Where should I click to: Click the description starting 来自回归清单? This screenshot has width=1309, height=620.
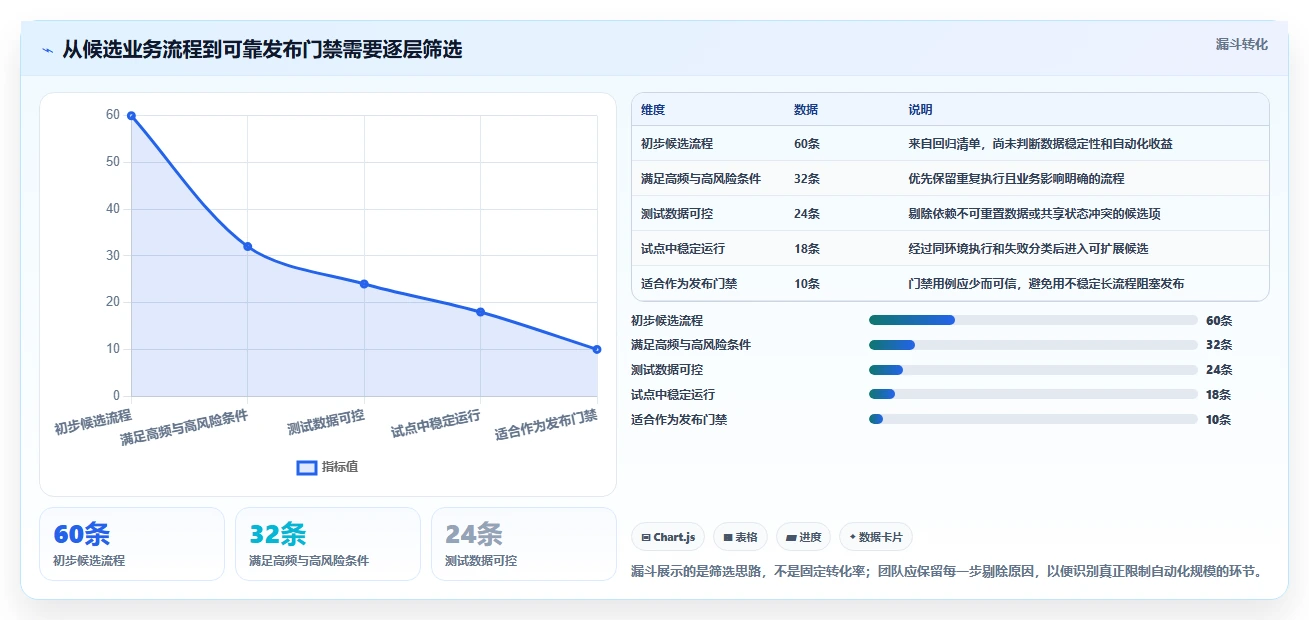(1040, 144)
